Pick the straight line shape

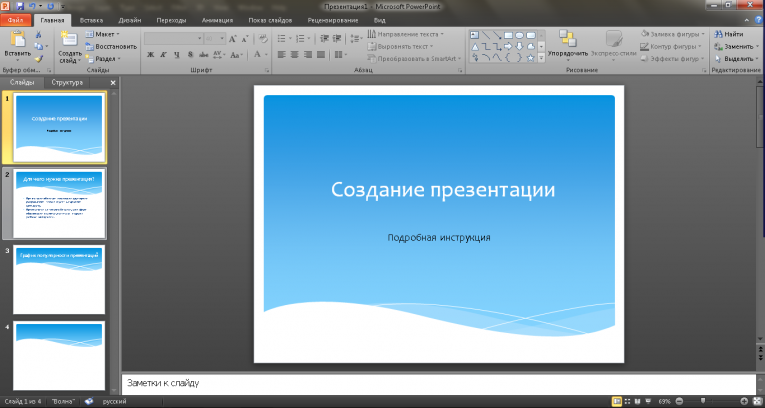click(x=486, y=35)
